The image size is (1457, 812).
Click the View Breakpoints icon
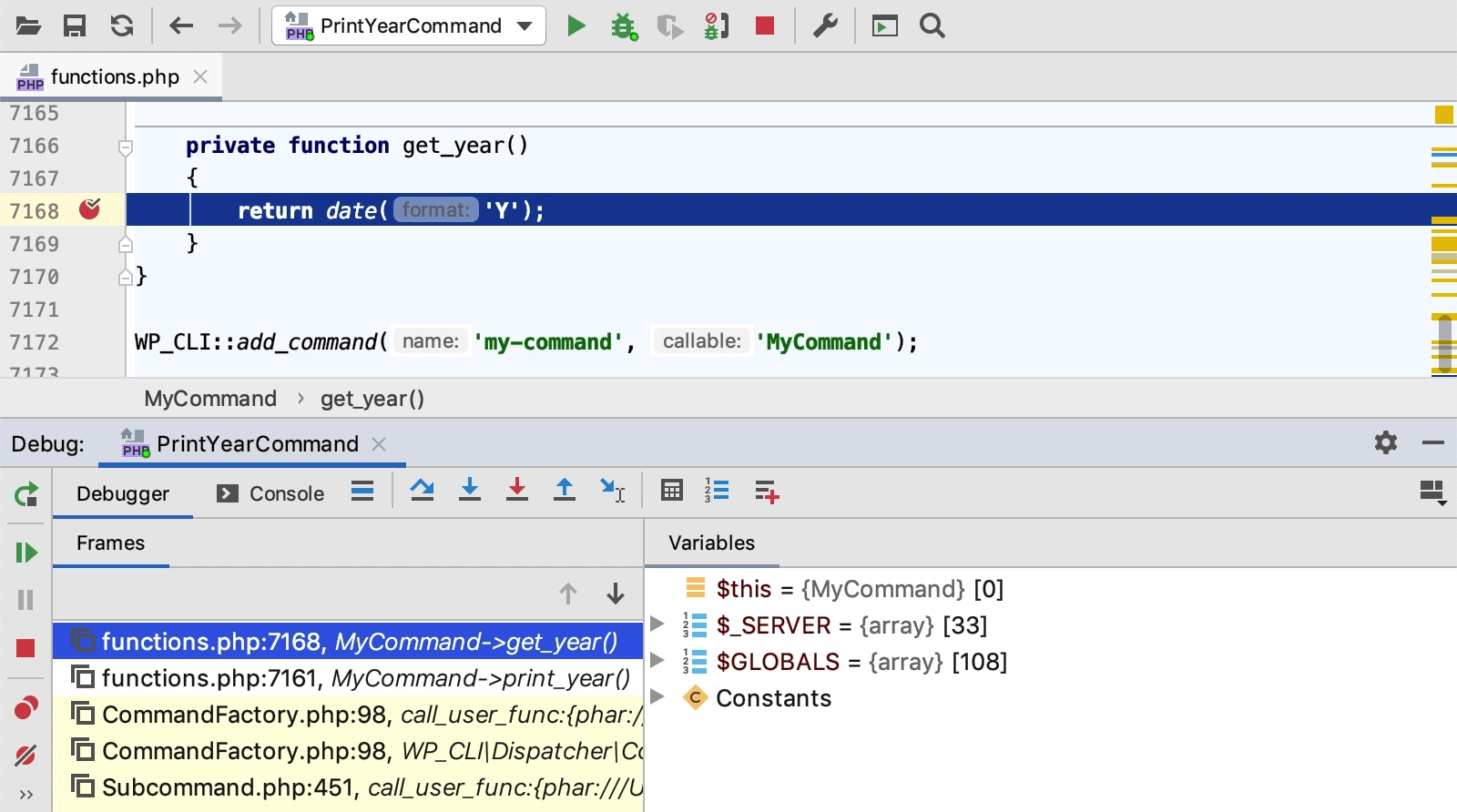[x=26, y=707]
